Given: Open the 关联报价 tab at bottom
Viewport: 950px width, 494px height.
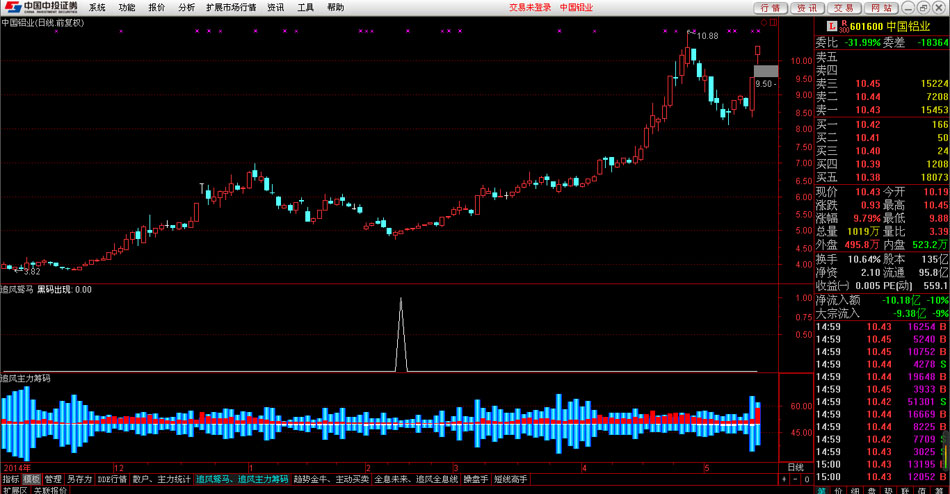Looking at the screenshot, I should 50,490.
